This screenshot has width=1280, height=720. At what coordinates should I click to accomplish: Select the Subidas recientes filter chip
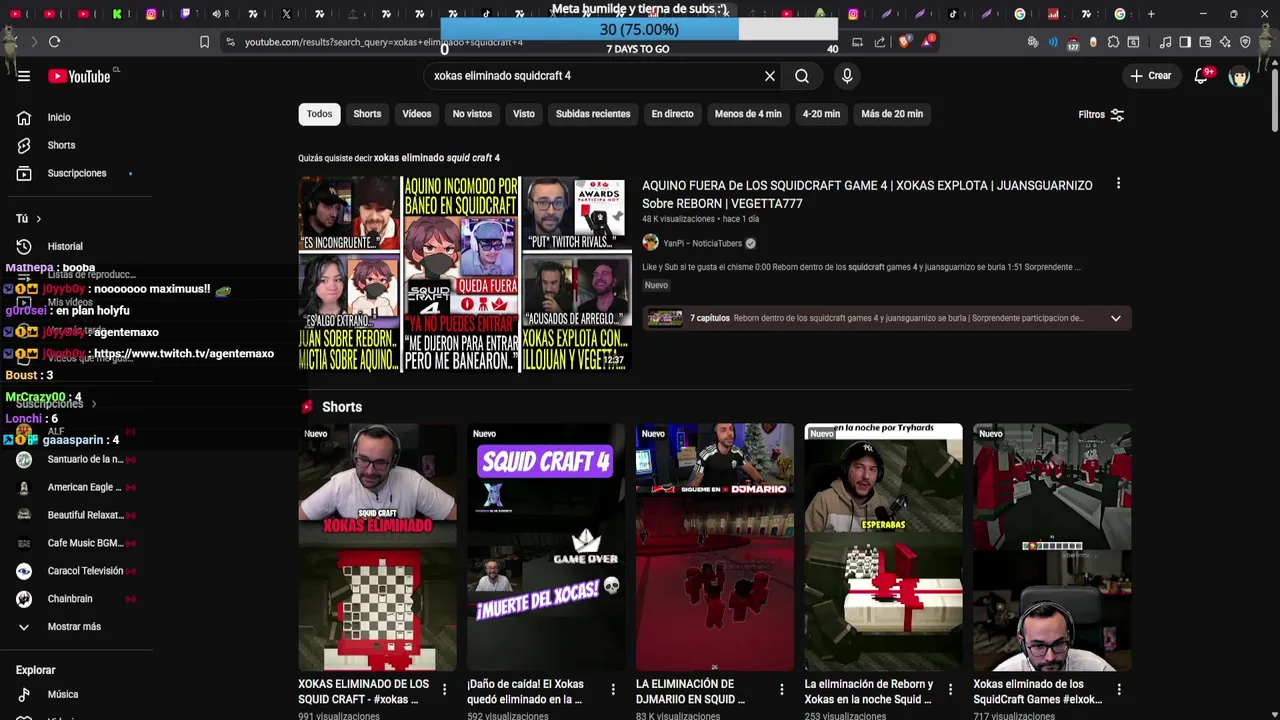[593, 114]
